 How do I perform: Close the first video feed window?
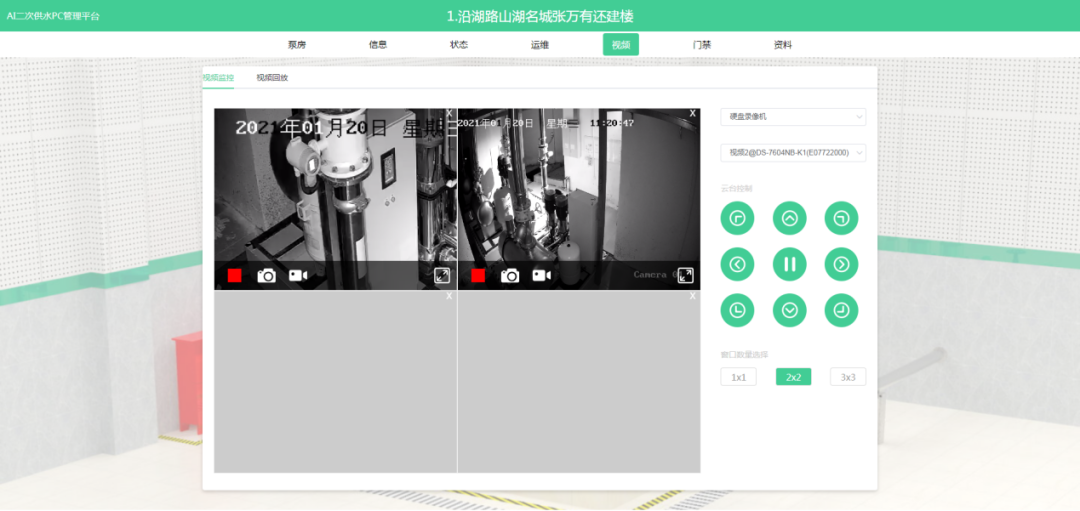coord(449,113)
